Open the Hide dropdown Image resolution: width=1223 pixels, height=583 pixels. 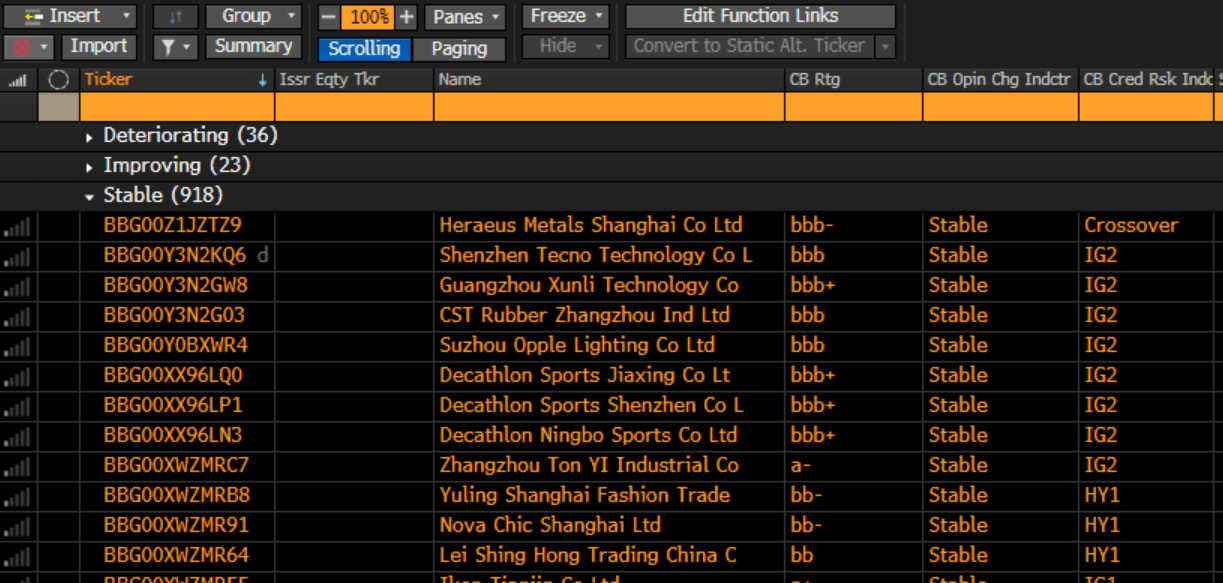[x=566, y=46]
